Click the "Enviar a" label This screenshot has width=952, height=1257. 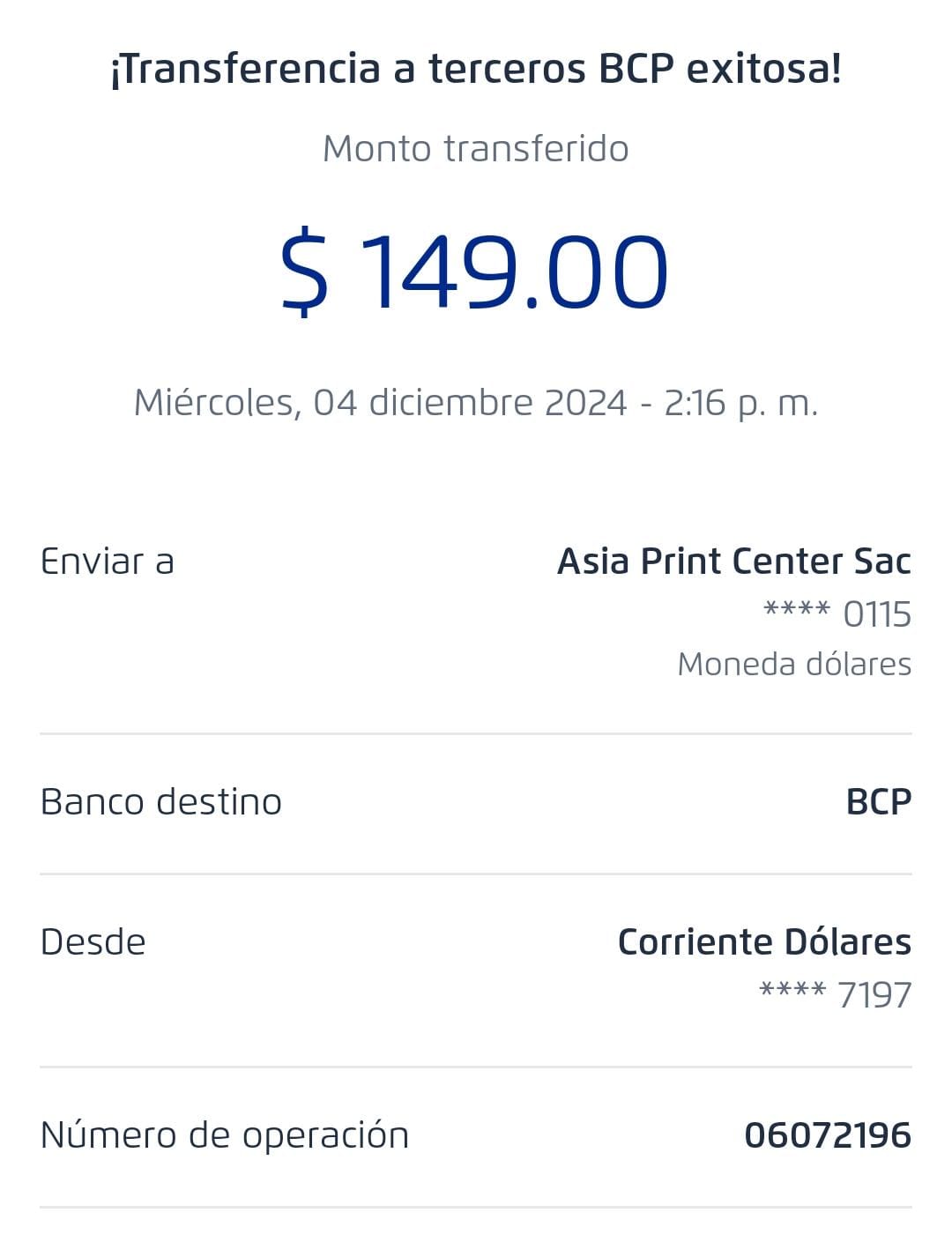point(108,562)
